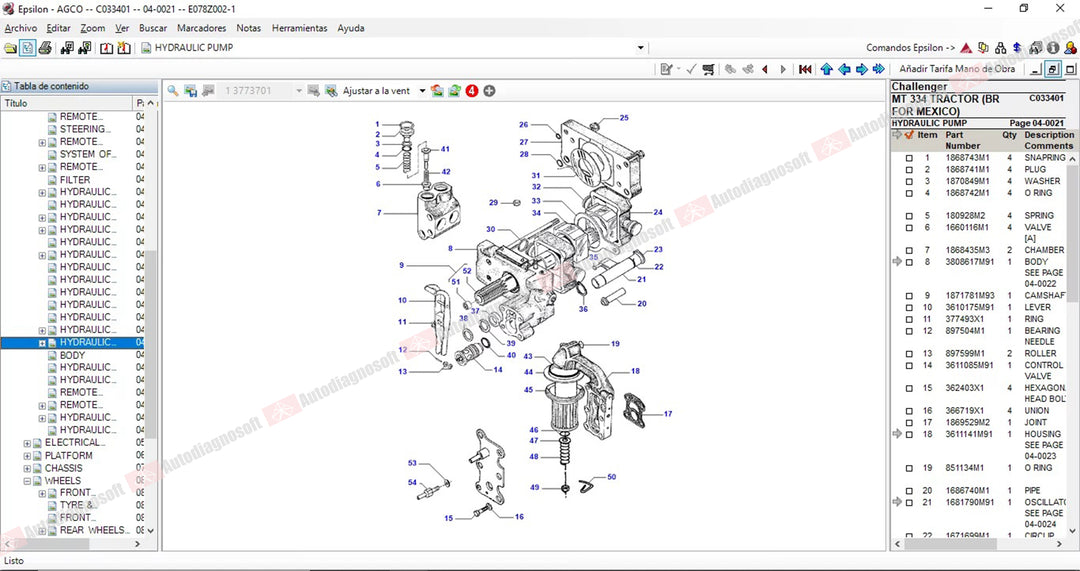Open the Zoom menu

92,28
